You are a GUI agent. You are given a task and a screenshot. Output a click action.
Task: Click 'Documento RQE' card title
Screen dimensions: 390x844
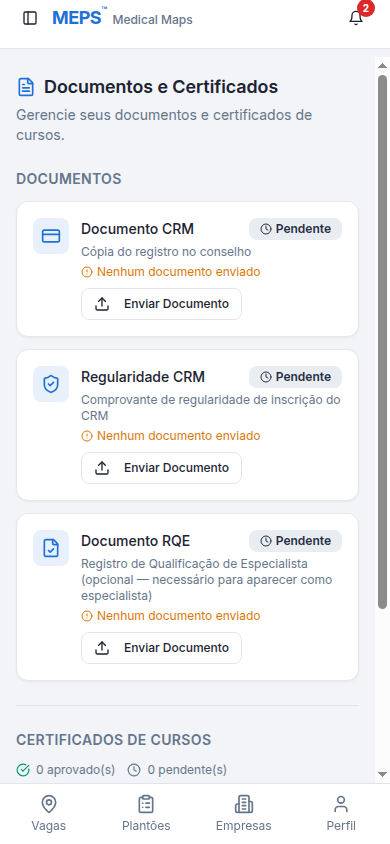point(136,540)
